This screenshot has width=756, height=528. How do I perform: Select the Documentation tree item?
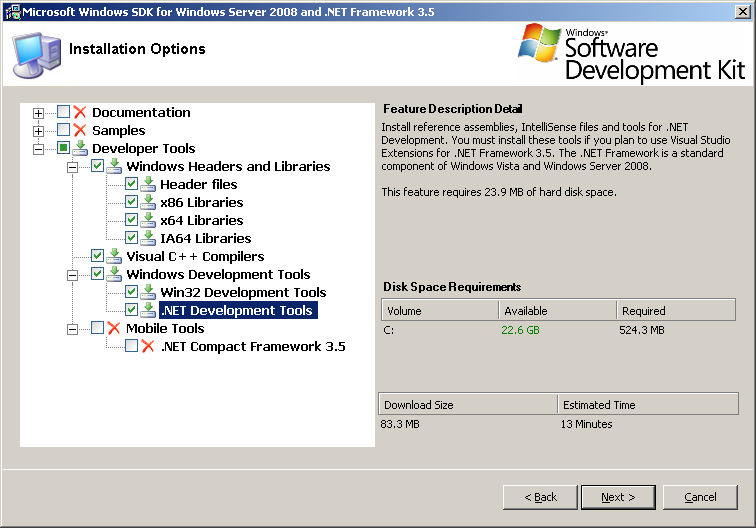coord(141,112)
